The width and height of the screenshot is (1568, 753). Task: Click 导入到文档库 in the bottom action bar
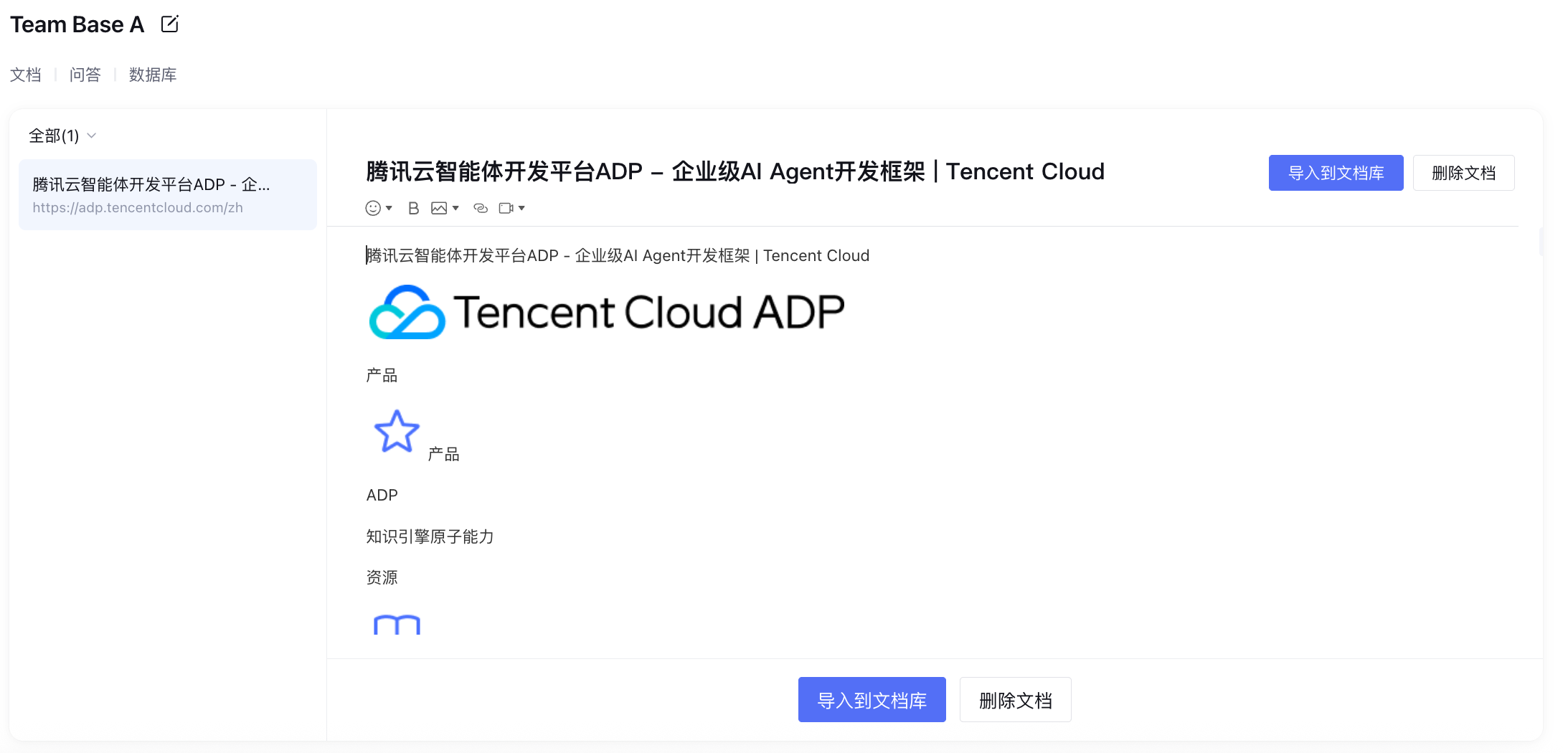(872, 700)
